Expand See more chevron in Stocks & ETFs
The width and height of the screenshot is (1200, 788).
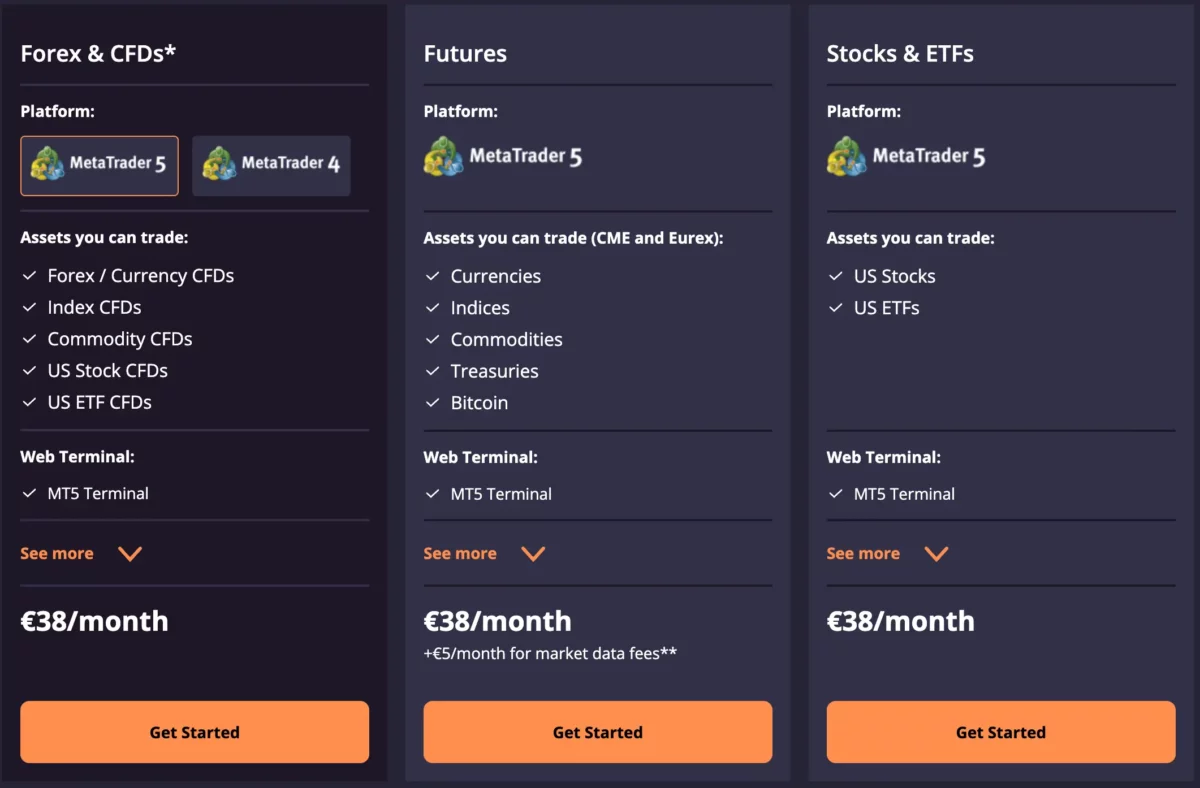936,554
